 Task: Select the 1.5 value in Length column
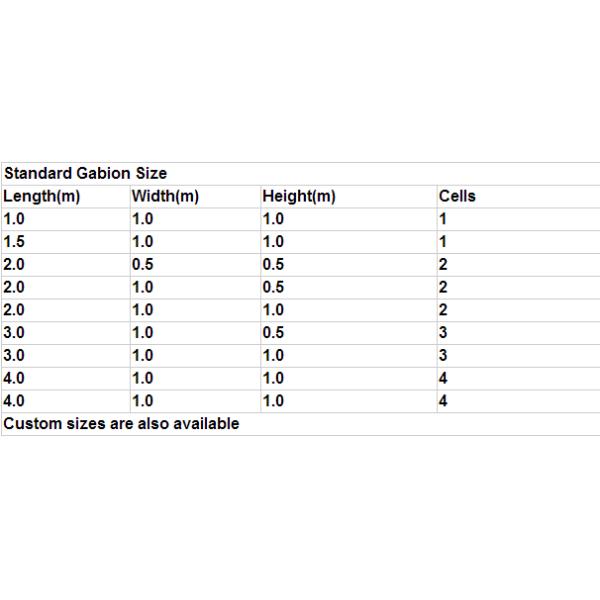point(18,242)
